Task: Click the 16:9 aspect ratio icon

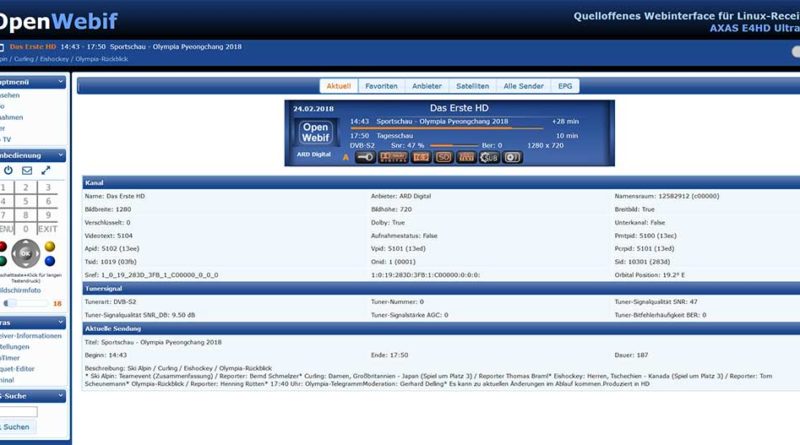Action: tap(421, 157)
